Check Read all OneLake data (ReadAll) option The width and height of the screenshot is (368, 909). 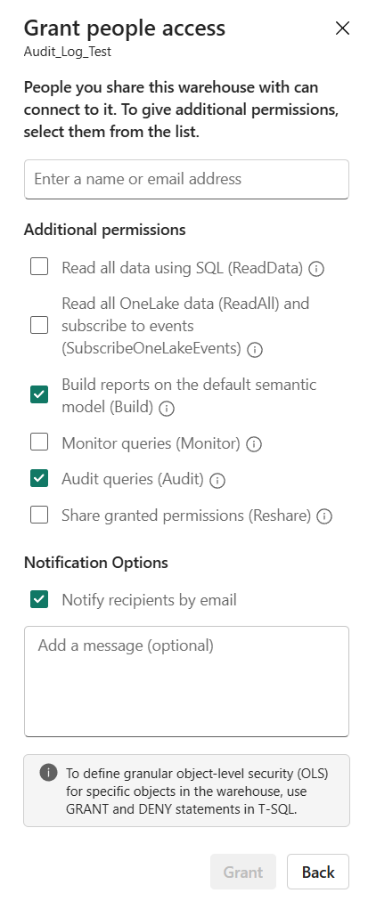pyautogui.click(x=39, y=326)
